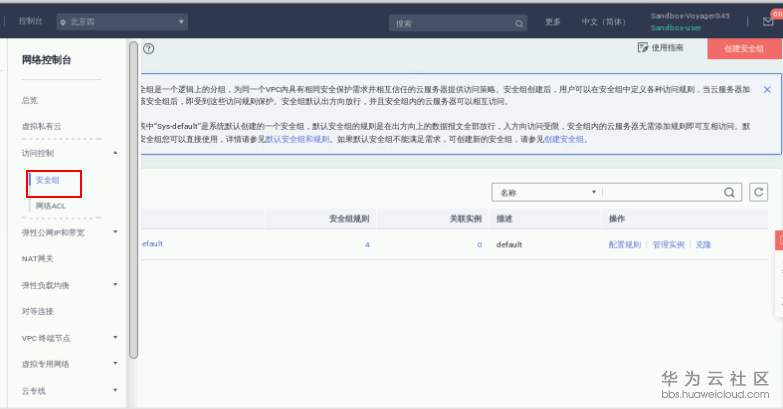The image size is (783, 409).
Task: Open the region selector dropdown in top bar
Action: point(122,21)
